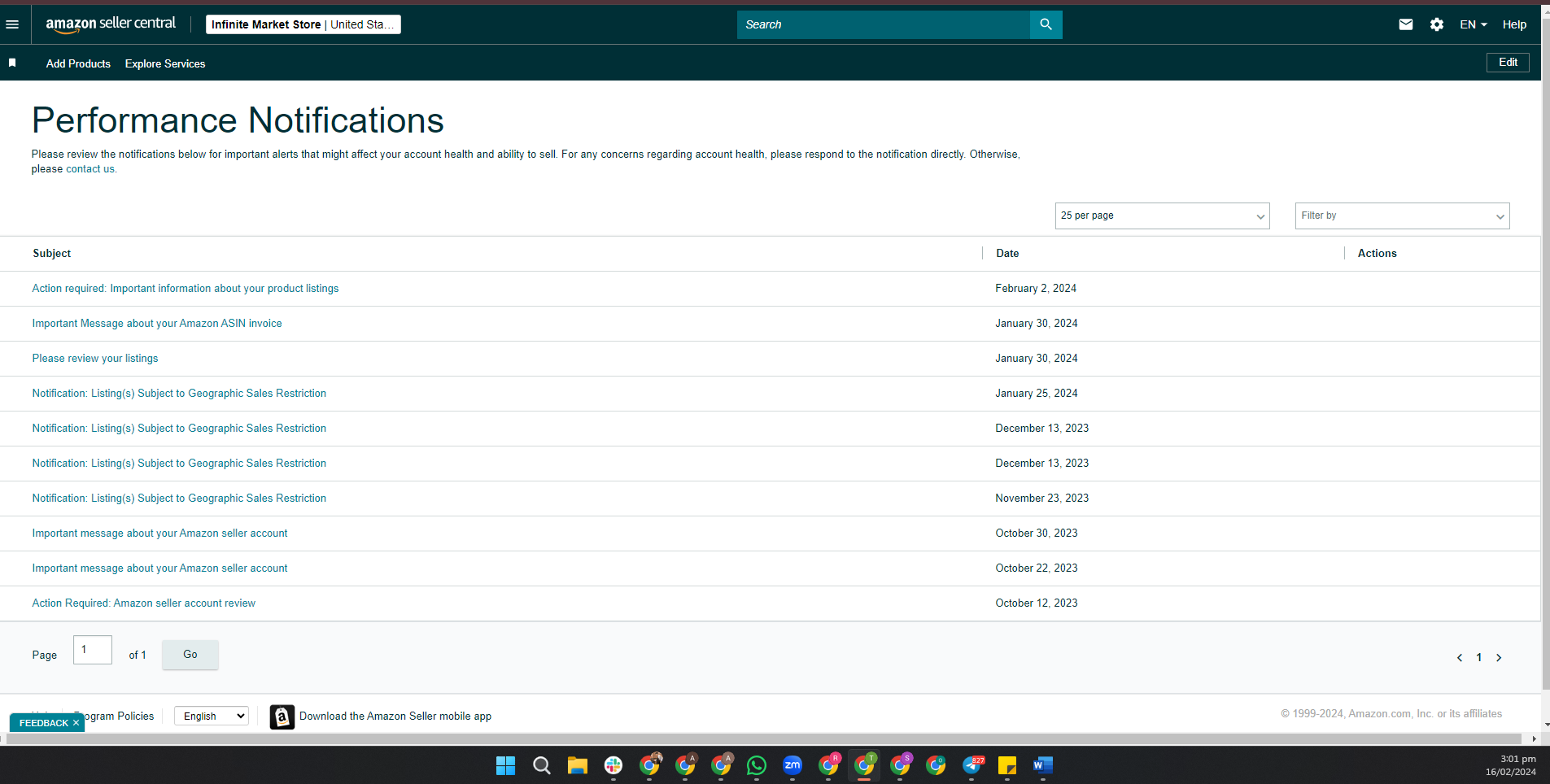Click the page number input box
The width and height of the screenshot is (1550, 784).
click(x=93, y=650)
